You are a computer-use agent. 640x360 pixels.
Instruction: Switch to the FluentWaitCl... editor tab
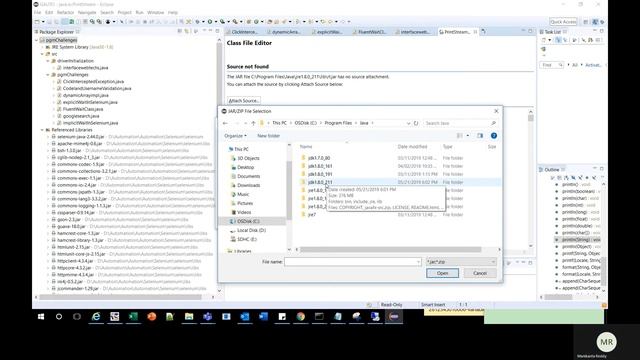(371, 32)
